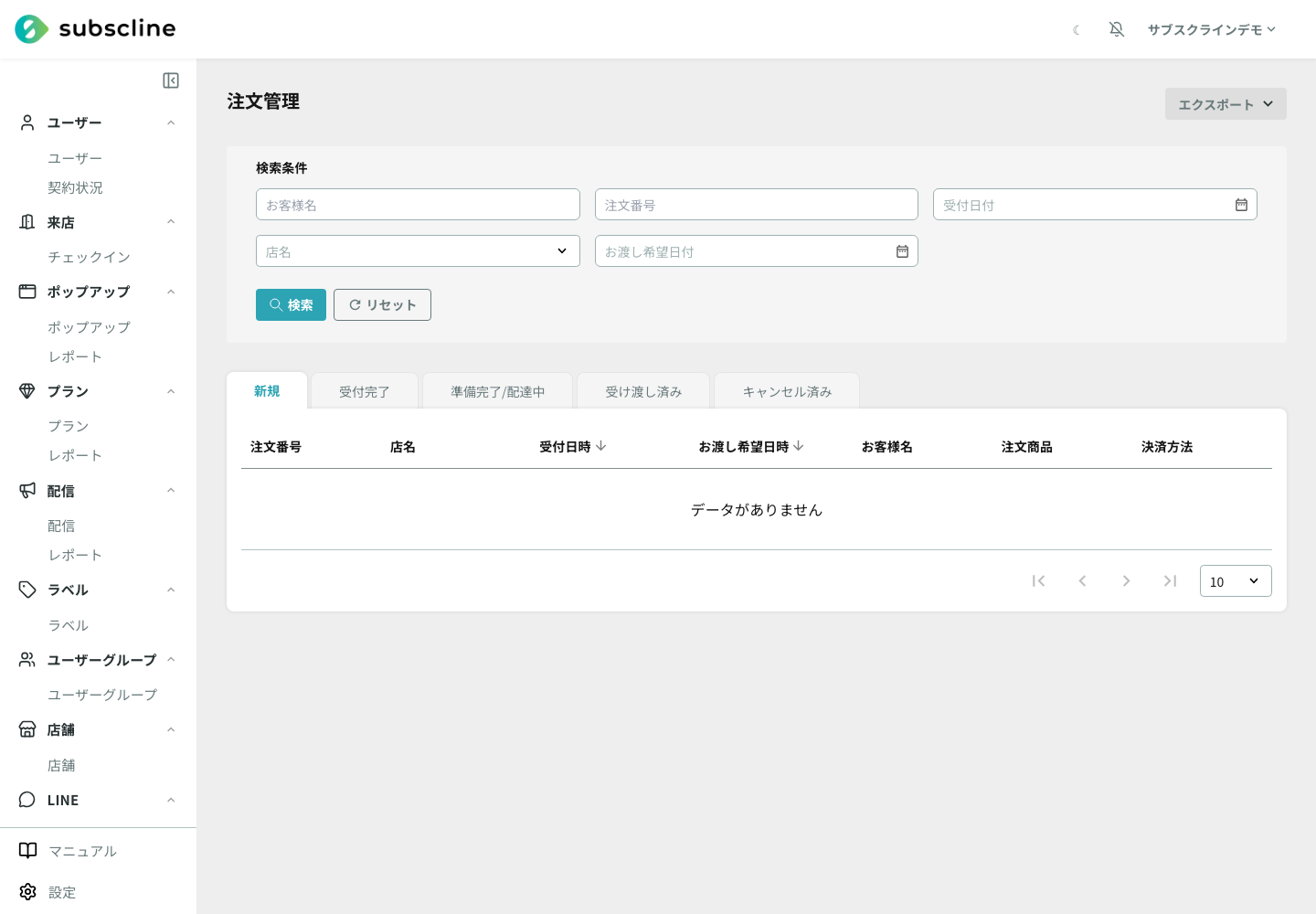Select the 新規 tab

[267, 391]
